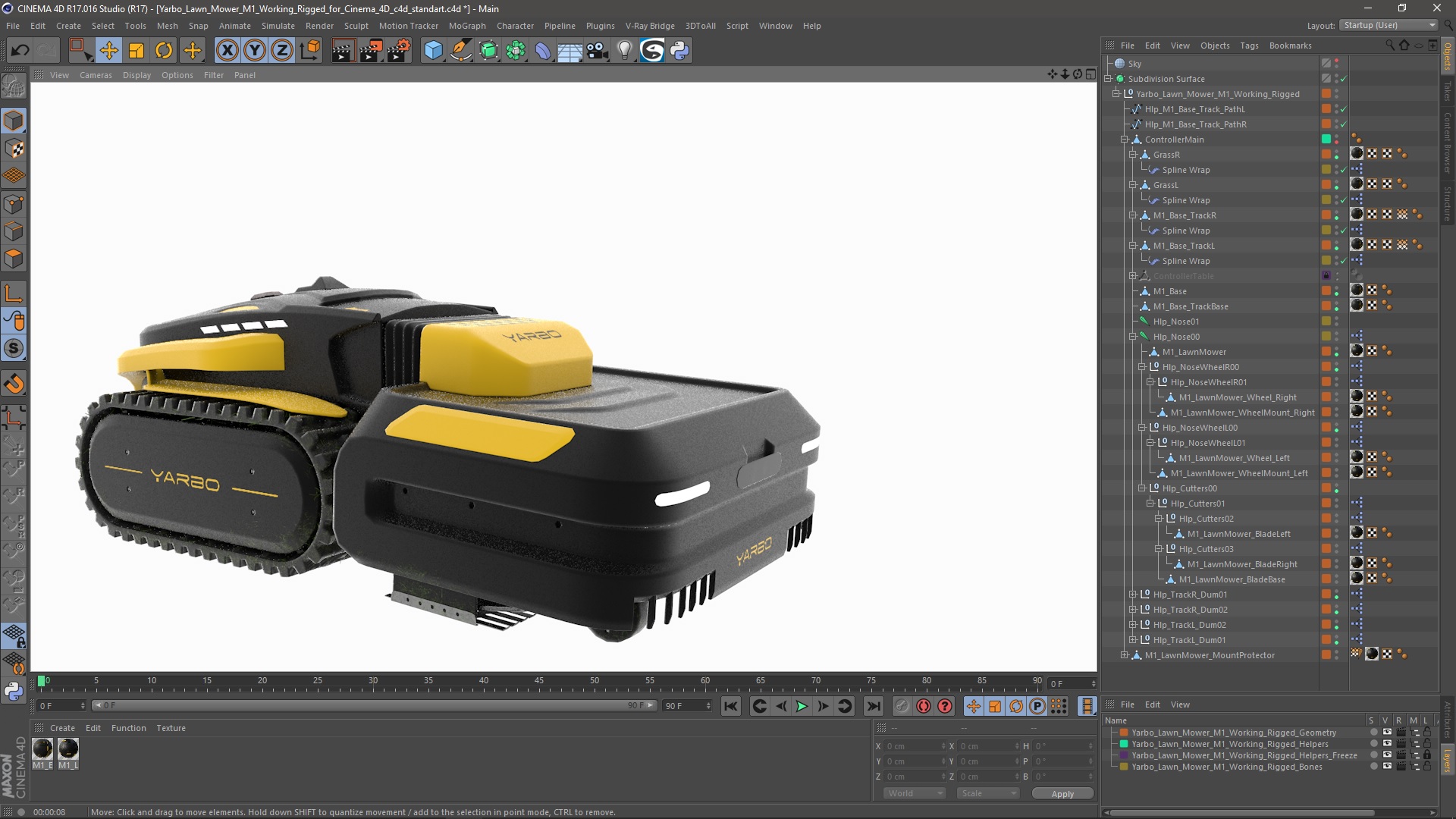Open the Simulate menu
This screenshot has height=819, width=1456.
tap(278, 26)
